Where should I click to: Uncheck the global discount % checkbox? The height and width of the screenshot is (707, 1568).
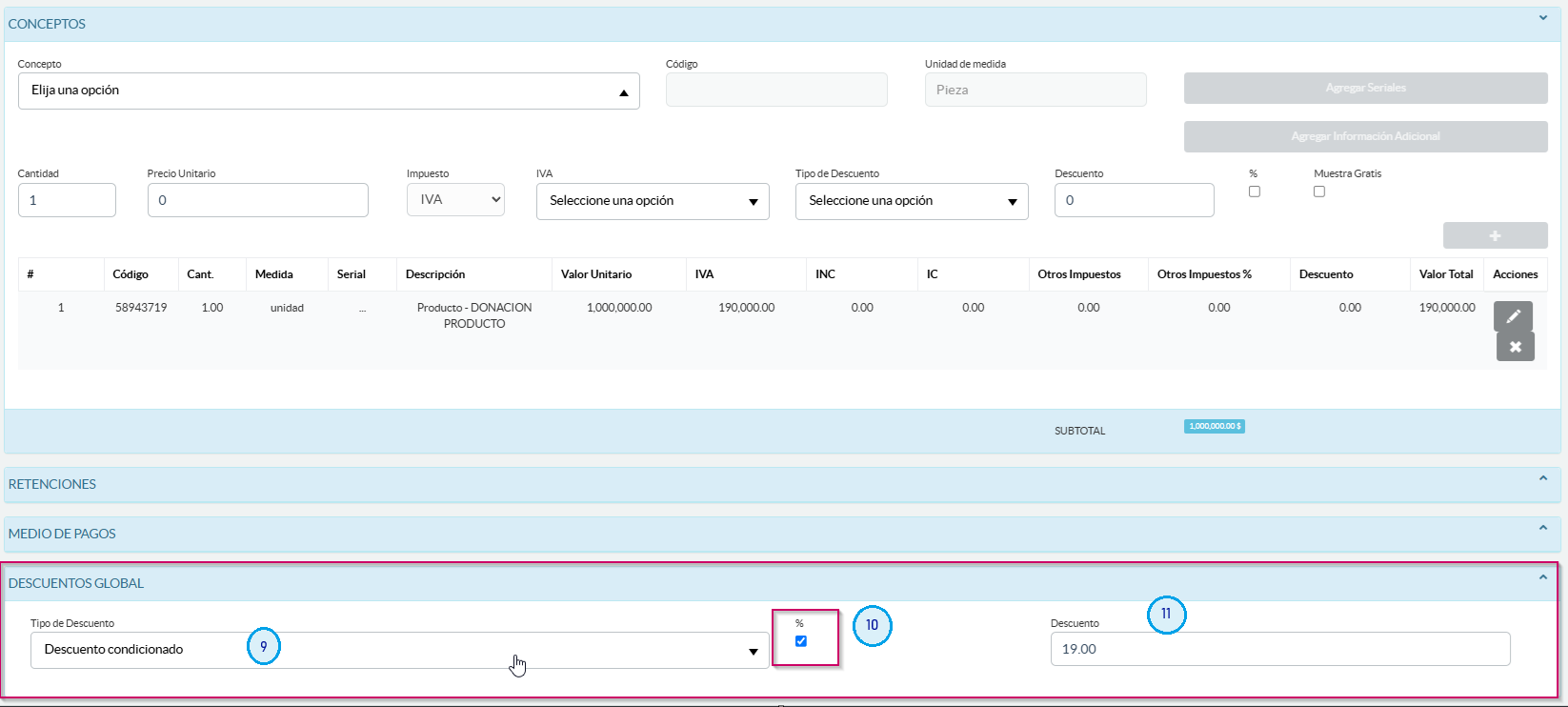pos(801,641)
